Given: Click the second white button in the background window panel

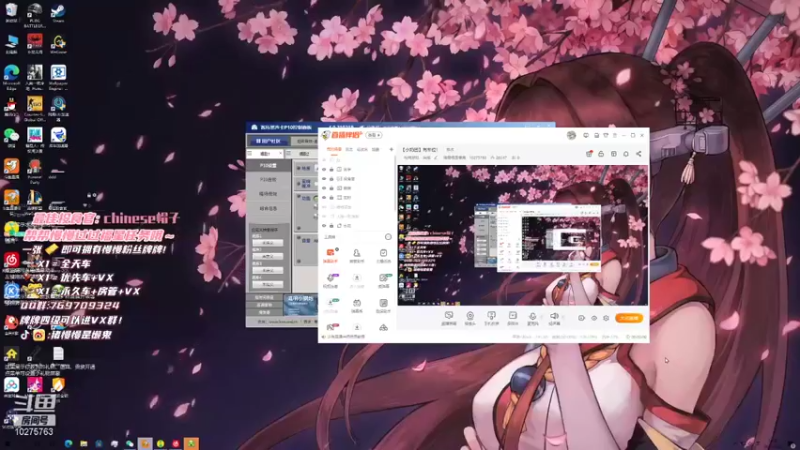Looking at the screenshot, I should click(x=267, y=256).
